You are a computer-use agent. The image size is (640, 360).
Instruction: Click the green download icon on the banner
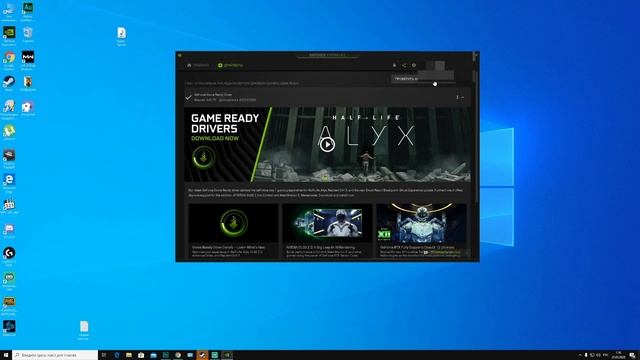click(x=204, y=157)
